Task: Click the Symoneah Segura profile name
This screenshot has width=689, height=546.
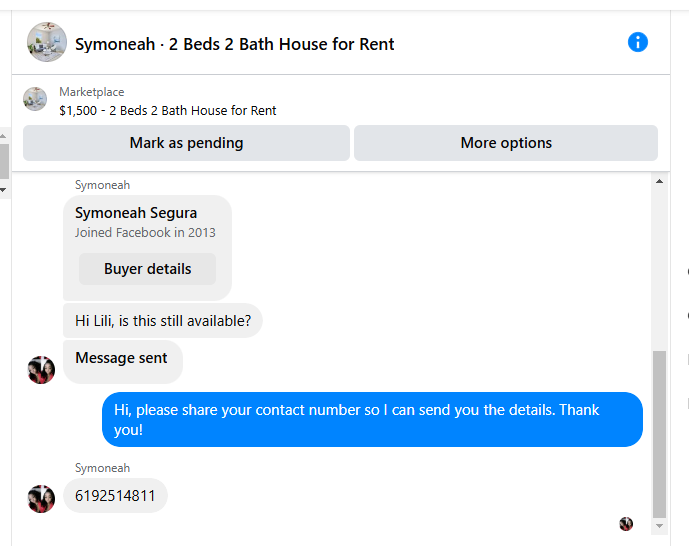Action: click(x=136, y=213)
